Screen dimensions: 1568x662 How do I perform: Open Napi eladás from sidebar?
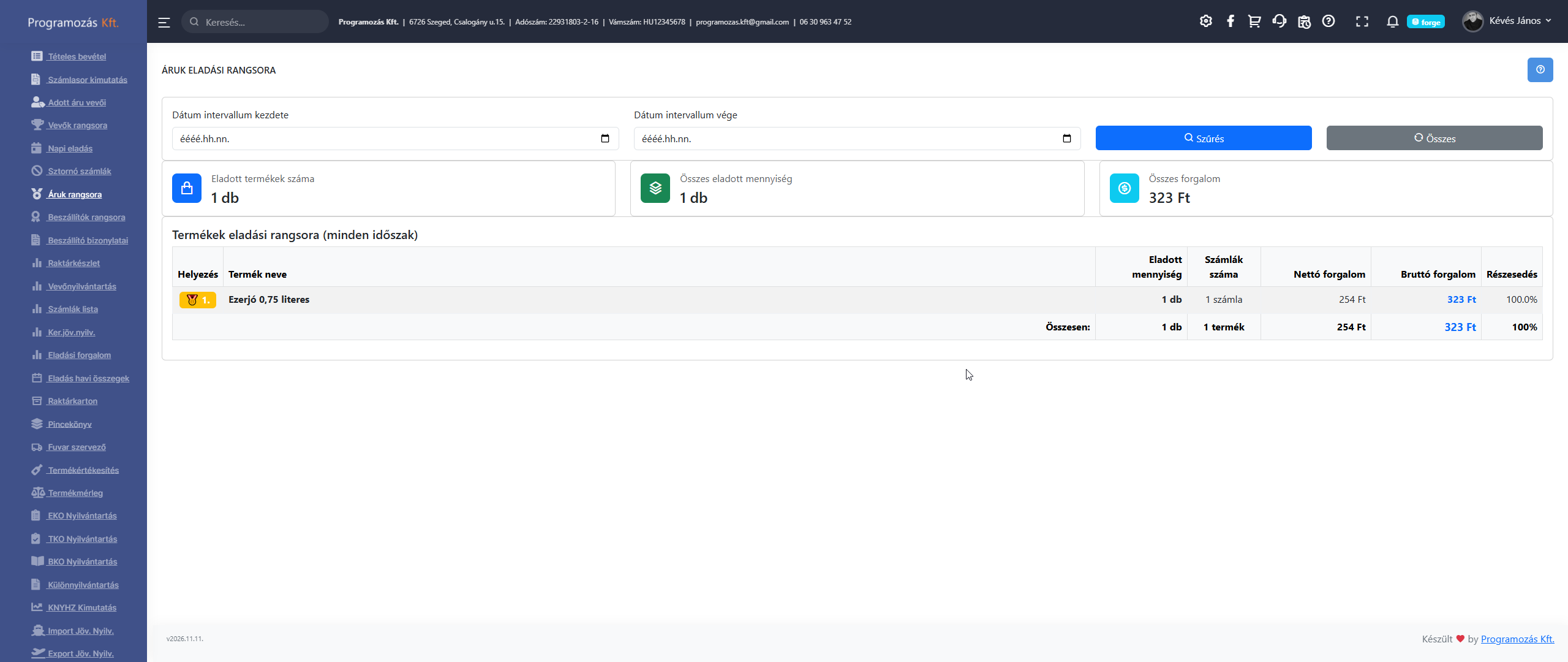pos(70,148)
